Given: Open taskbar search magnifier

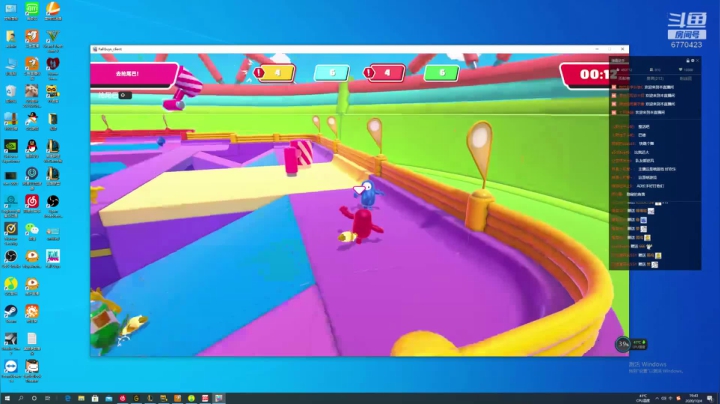Looking at the screenshot, I should tap(21, 398).
